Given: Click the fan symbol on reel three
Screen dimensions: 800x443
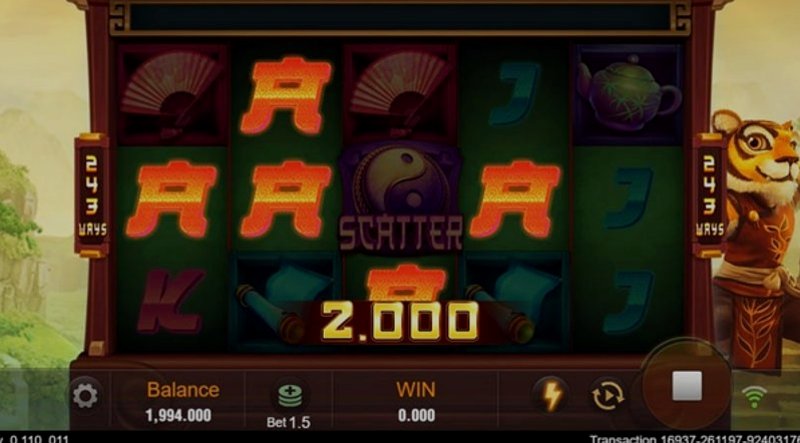Looking at the screenshot, I should tap(401, 94).
